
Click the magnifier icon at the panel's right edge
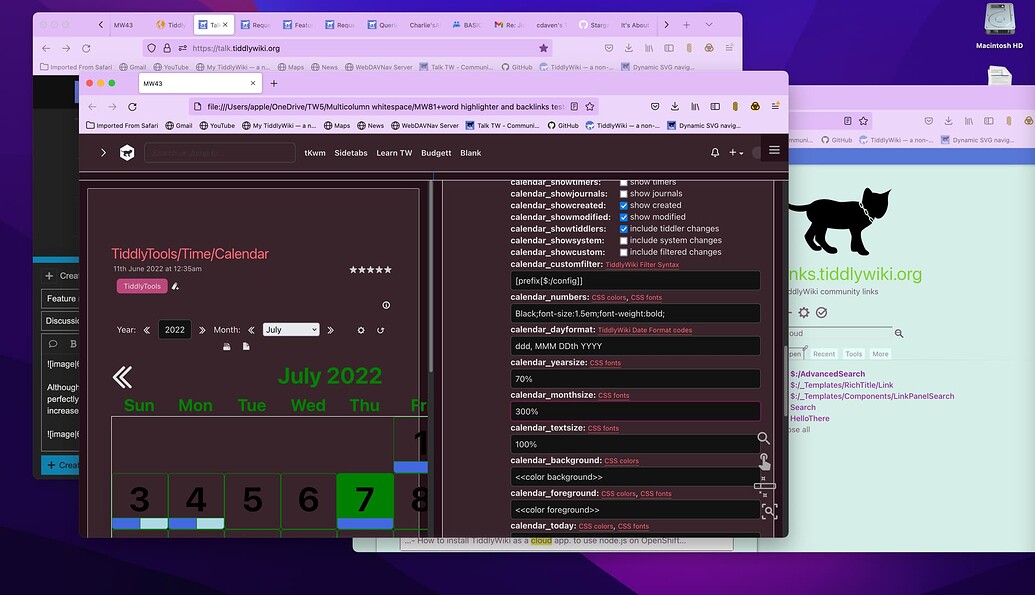763,438
